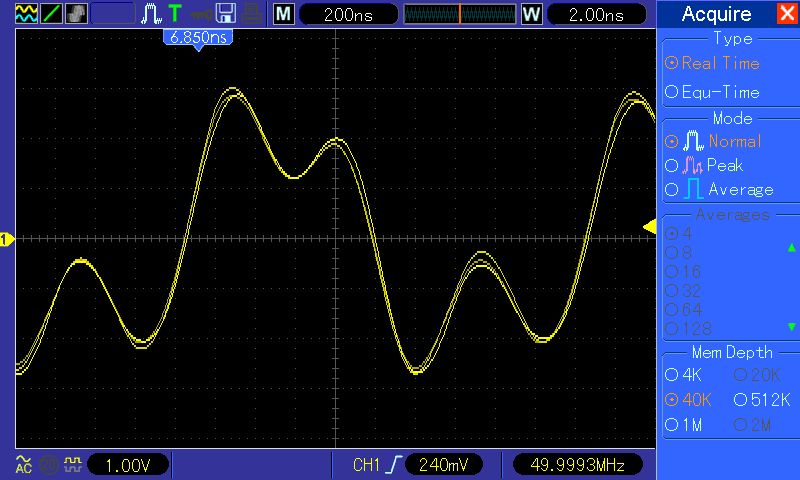Click the AC coupling icon
Image resolution: width=800 pixels, height=480 pixels.
point(23,464)
